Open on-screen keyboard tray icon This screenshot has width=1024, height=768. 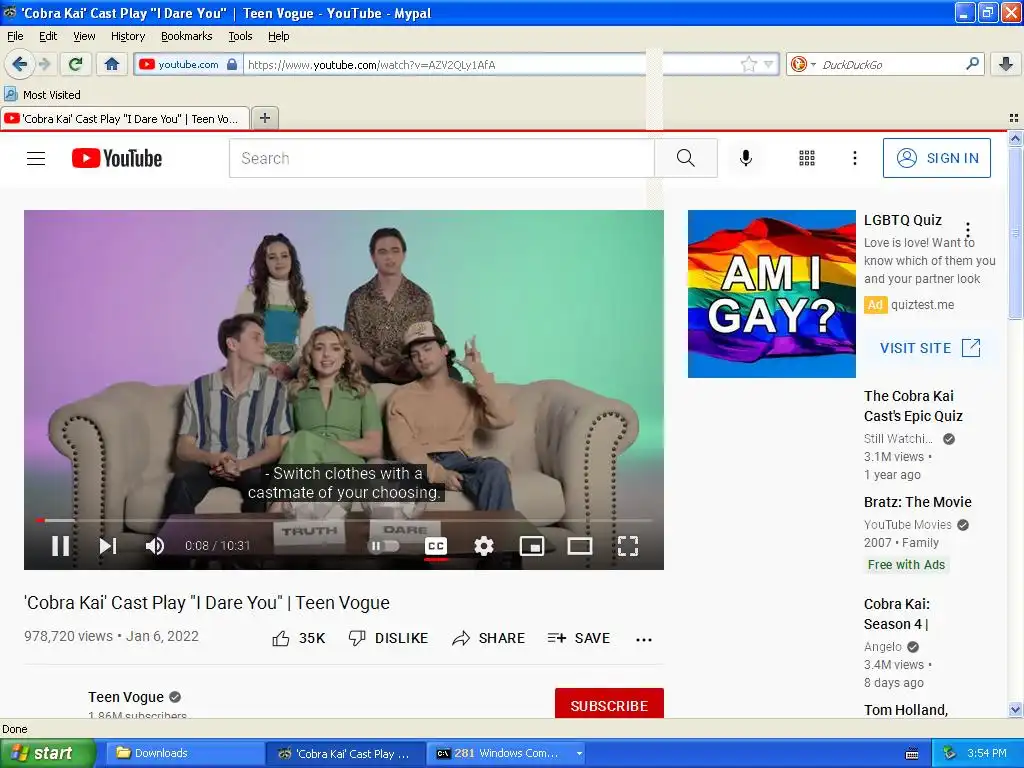coord(912,754)
